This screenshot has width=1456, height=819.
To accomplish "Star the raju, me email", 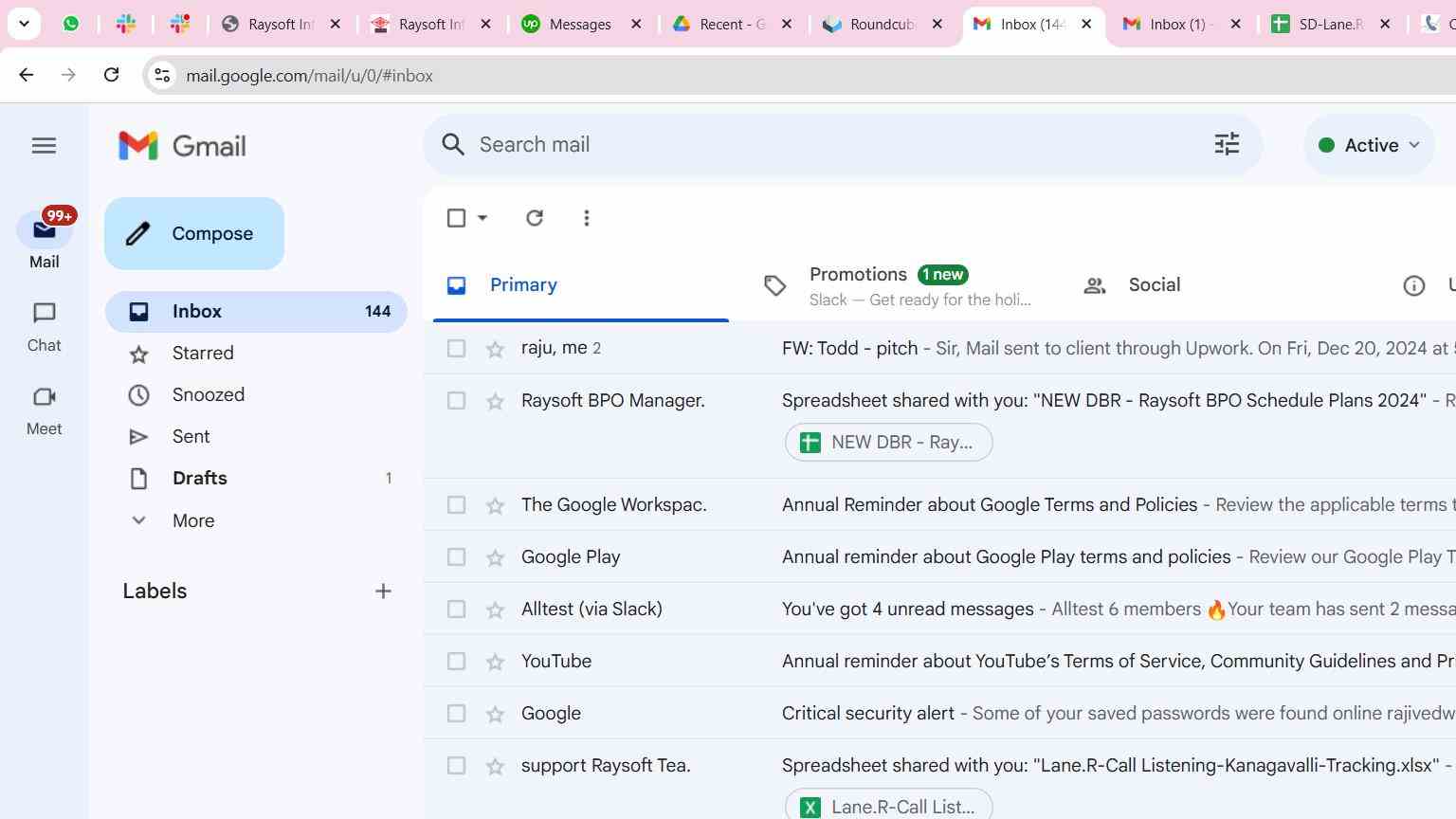I will click(x=495, y=349).
